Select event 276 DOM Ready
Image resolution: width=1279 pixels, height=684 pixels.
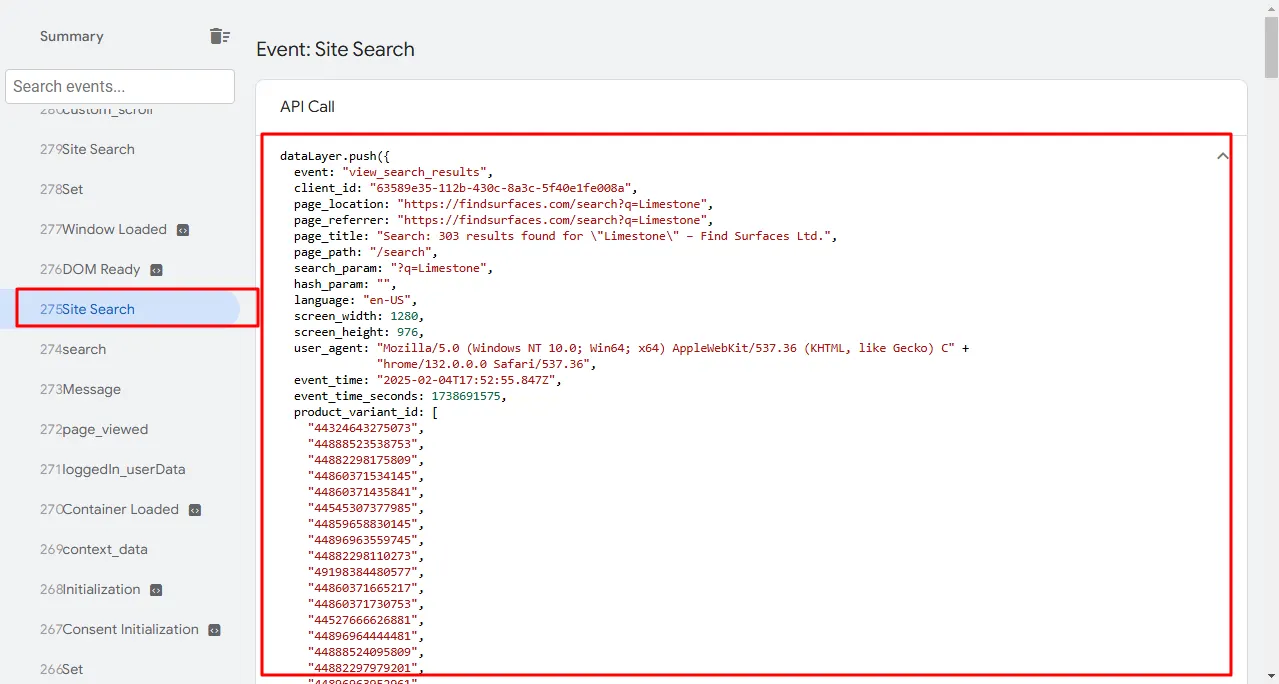[120, 269]
